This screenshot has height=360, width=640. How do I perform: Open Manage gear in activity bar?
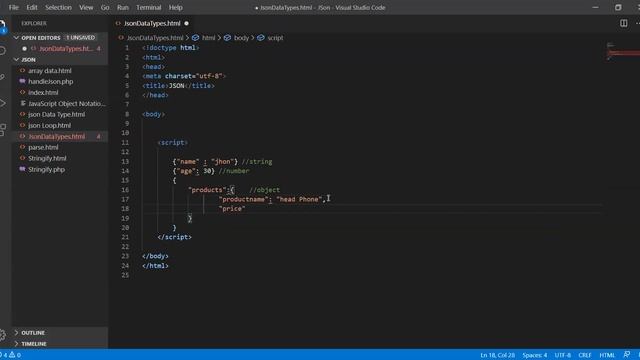pos(2,335)
